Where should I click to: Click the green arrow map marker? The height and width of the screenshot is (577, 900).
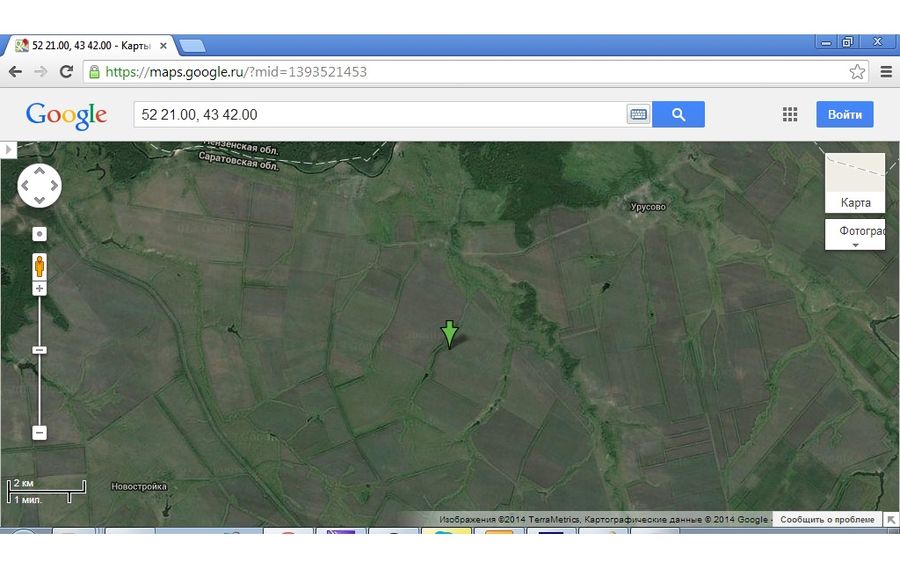(450, 334)
